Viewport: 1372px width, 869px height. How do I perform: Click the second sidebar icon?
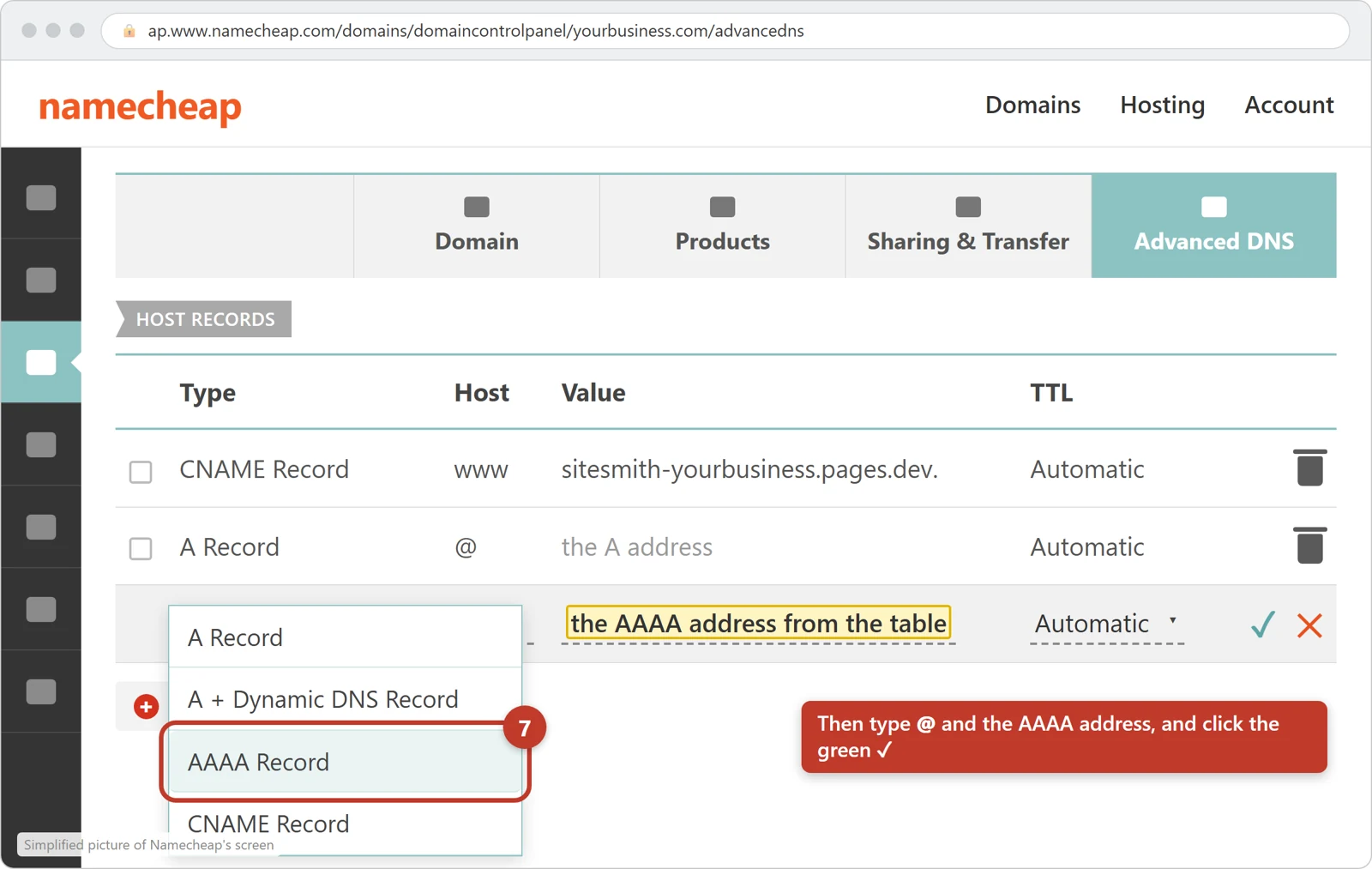[41, 281]
